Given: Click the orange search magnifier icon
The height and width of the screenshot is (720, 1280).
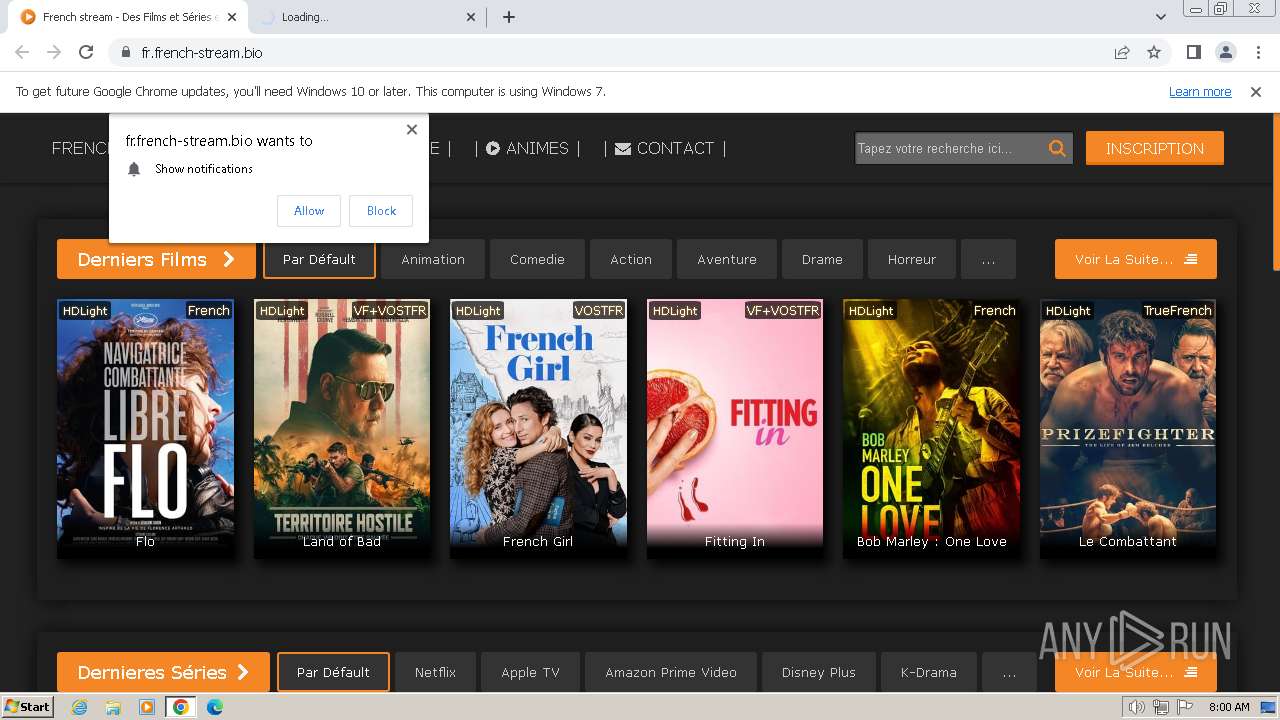Looking at the screenshot, I should pos(1057,148).
